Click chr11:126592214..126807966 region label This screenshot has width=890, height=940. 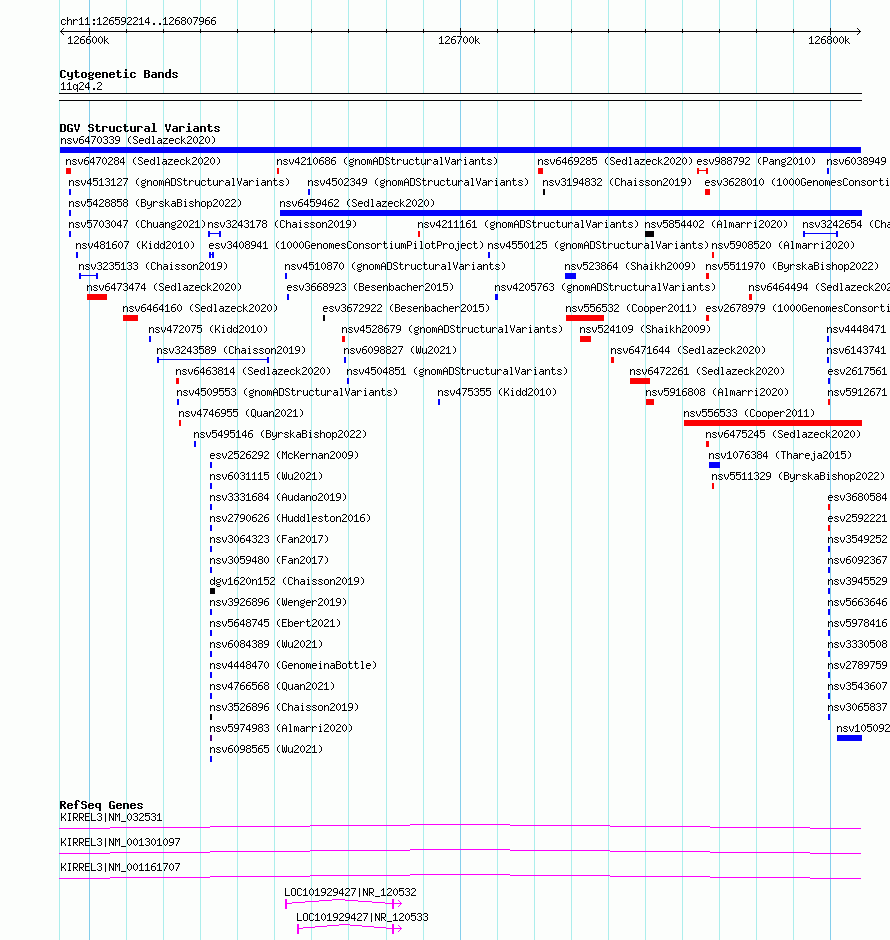pos(138,21)
